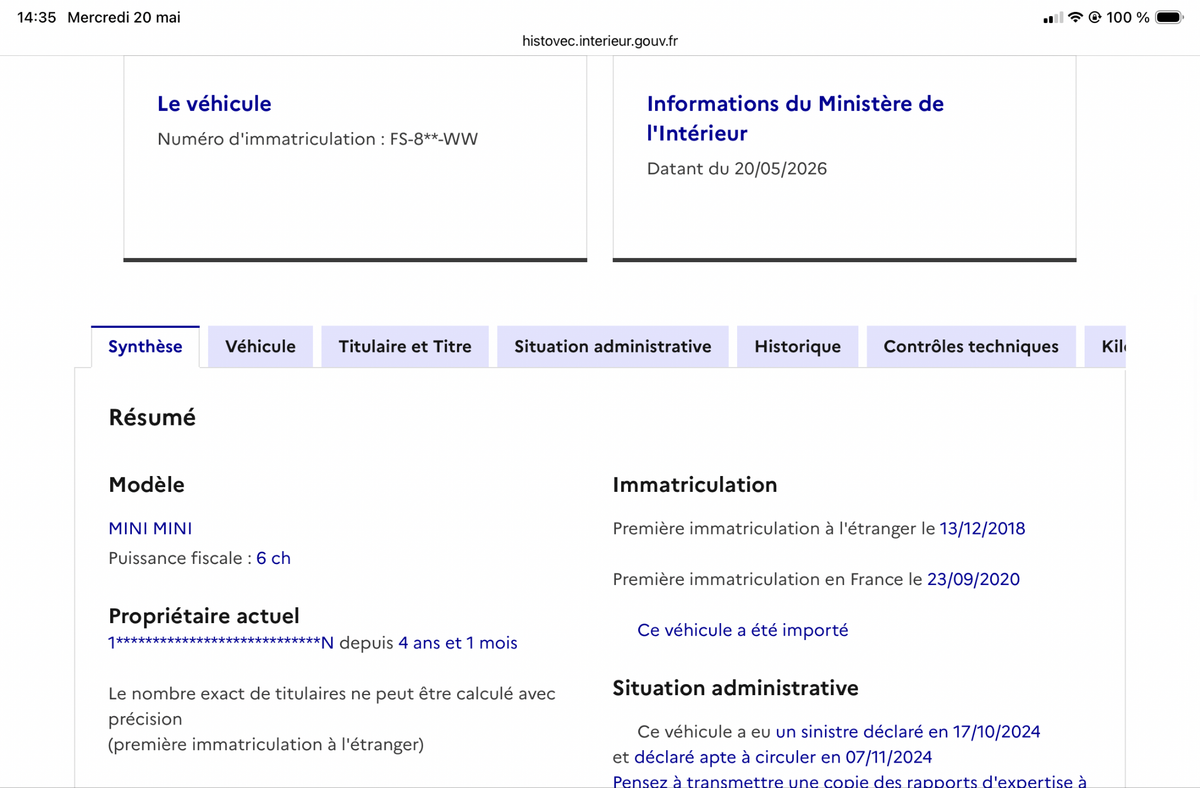Click the '4 ans et 1 mois' ownership duration

pyautogui.click(x=458, y=643)
